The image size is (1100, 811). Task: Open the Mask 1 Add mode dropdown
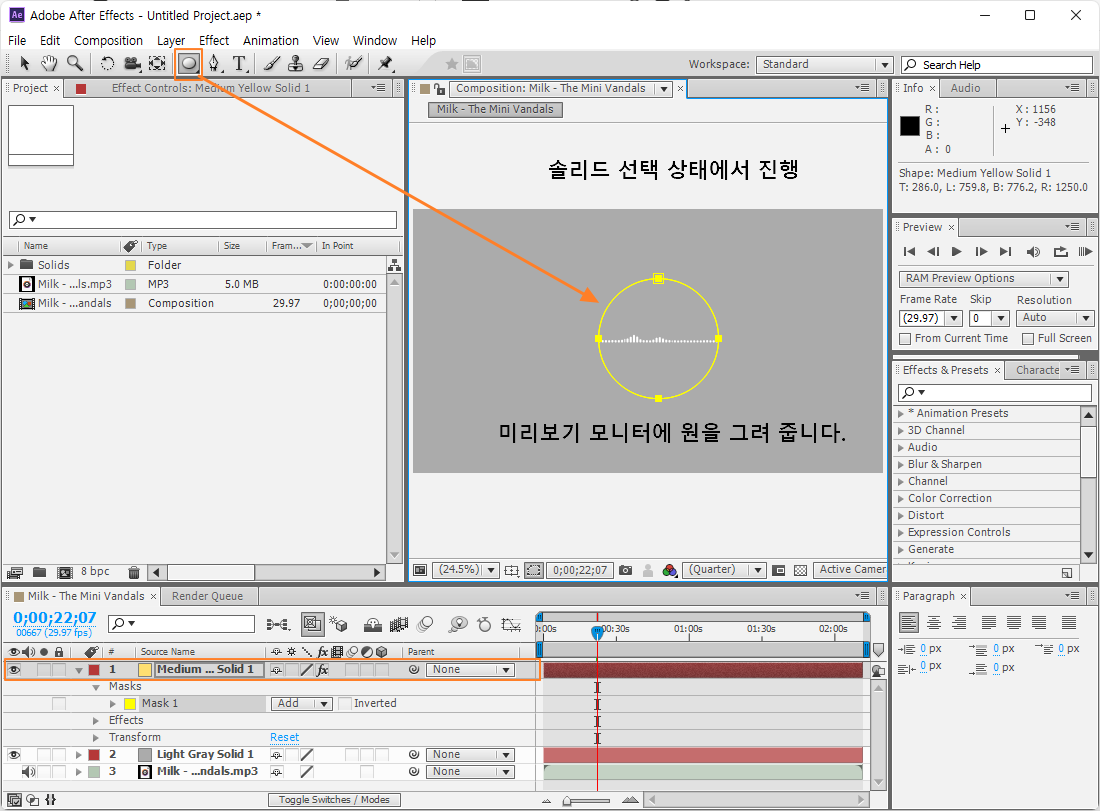pos(301,704)
